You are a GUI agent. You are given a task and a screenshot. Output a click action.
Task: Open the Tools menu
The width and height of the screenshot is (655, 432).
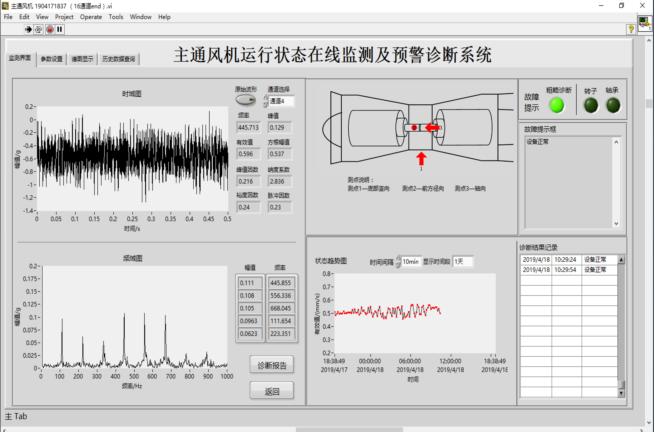click(116, 17)
